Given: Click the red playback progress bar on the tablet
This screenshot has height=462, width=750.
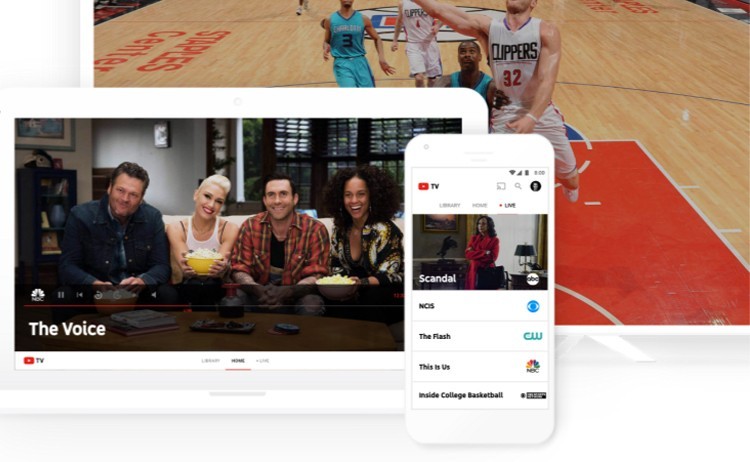Looking at the screenshot, I should pos(108,306).
